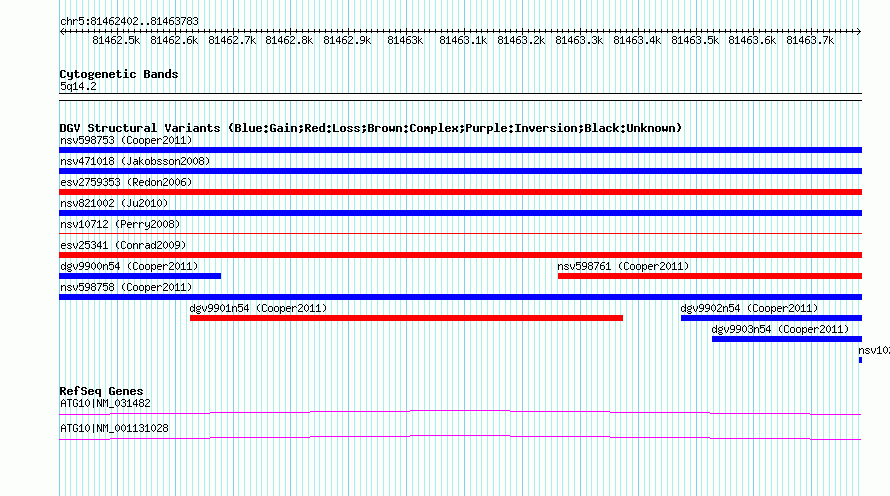Click the nsv821002 (Ju2010) gain bar
Viewport: 890px width, 496px height.
click(460, 213)
